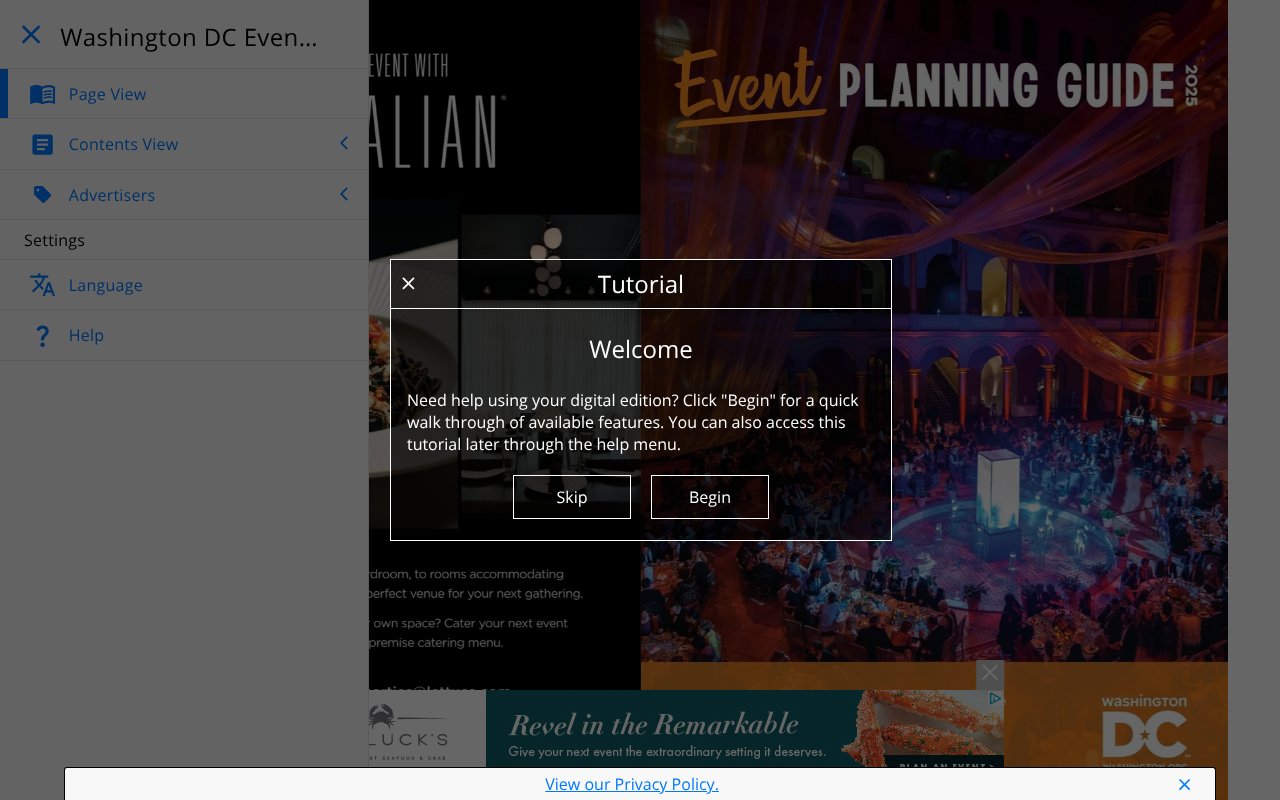1280x800 pixels.
Task: Click the Contents View document icon
Action: (x=42, y=144)
